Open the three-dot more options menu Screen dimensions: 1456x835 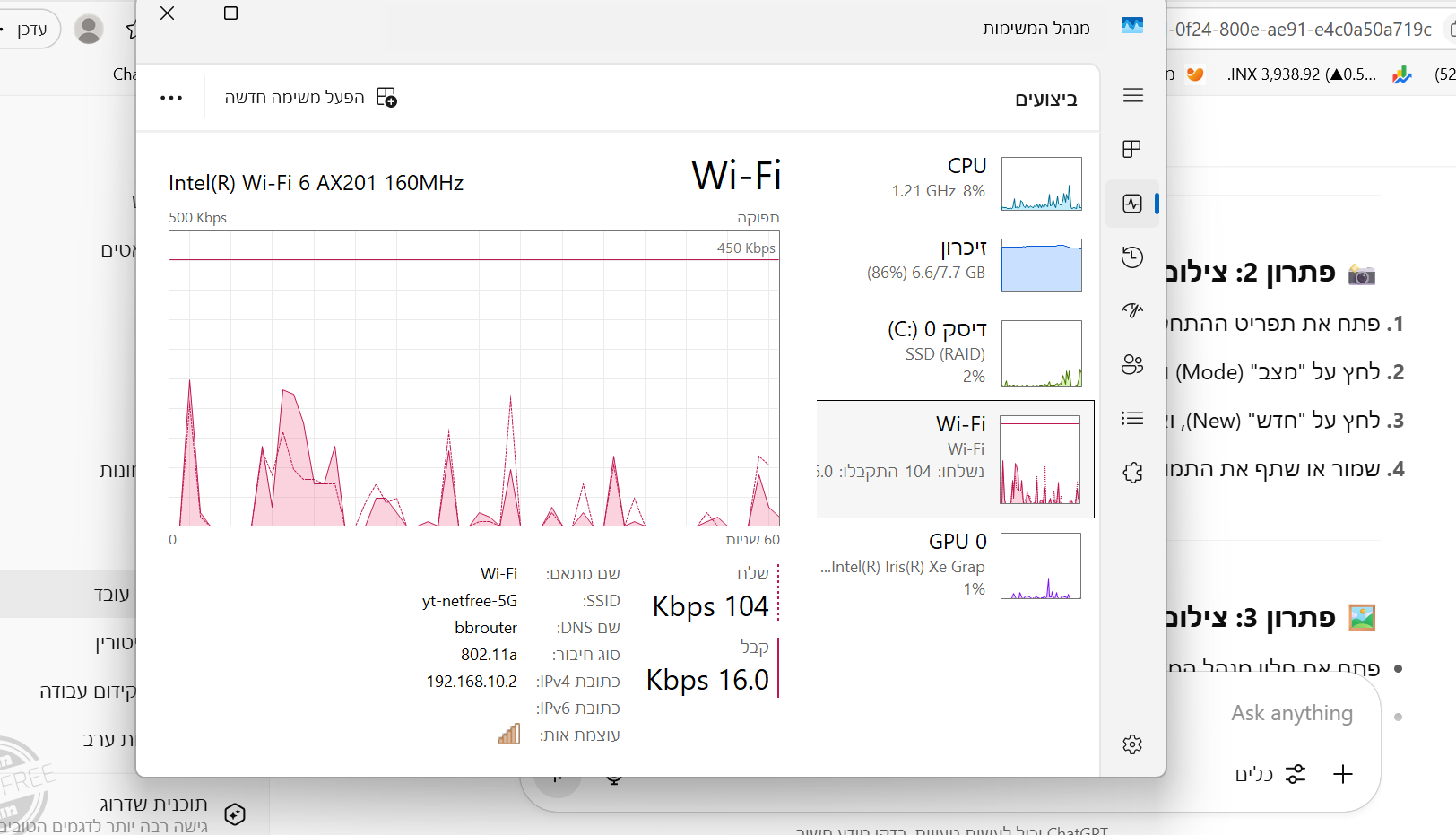[171, 98]
